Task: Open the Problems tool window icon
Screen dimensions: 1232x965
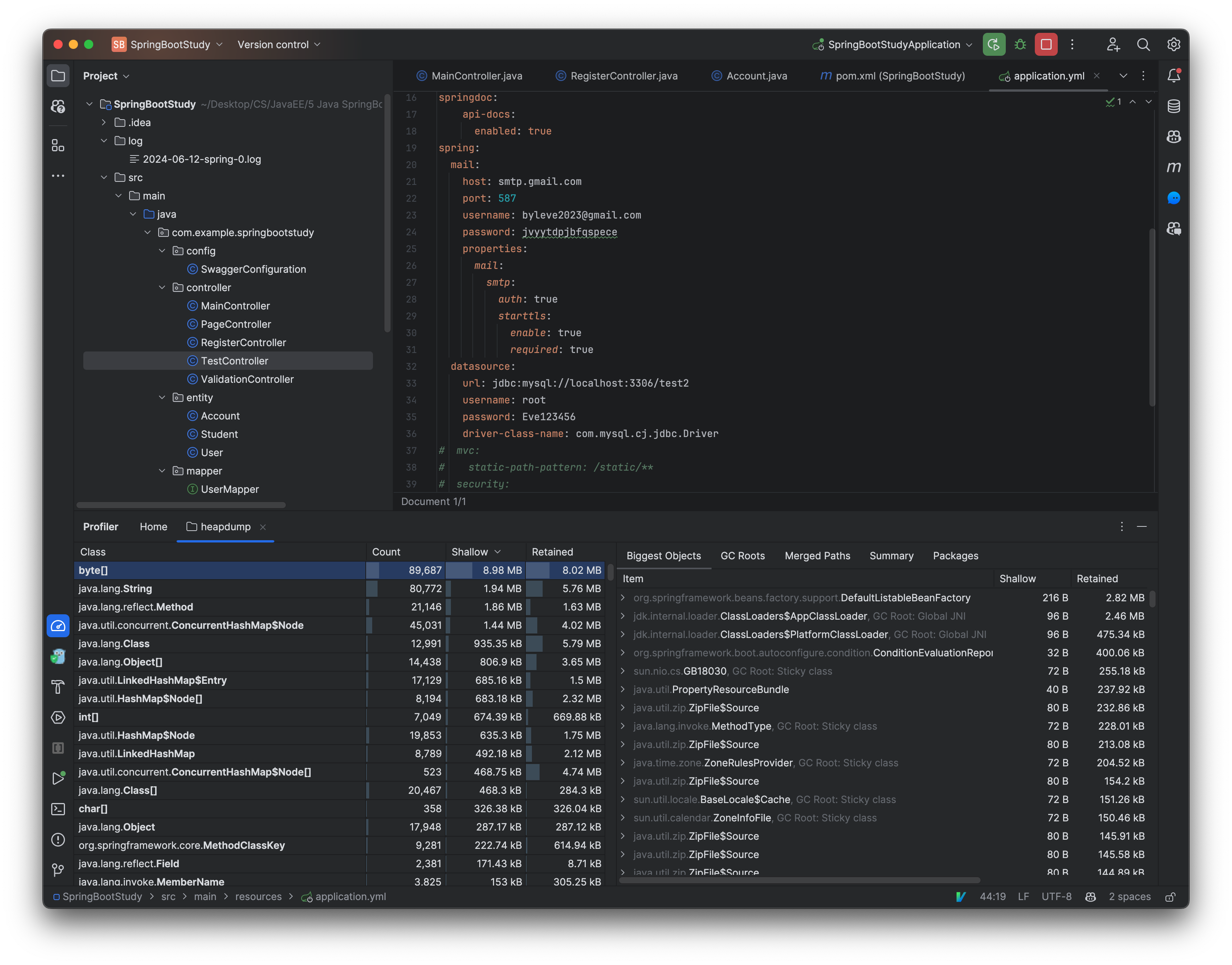Action: click(x=58, y=840)
